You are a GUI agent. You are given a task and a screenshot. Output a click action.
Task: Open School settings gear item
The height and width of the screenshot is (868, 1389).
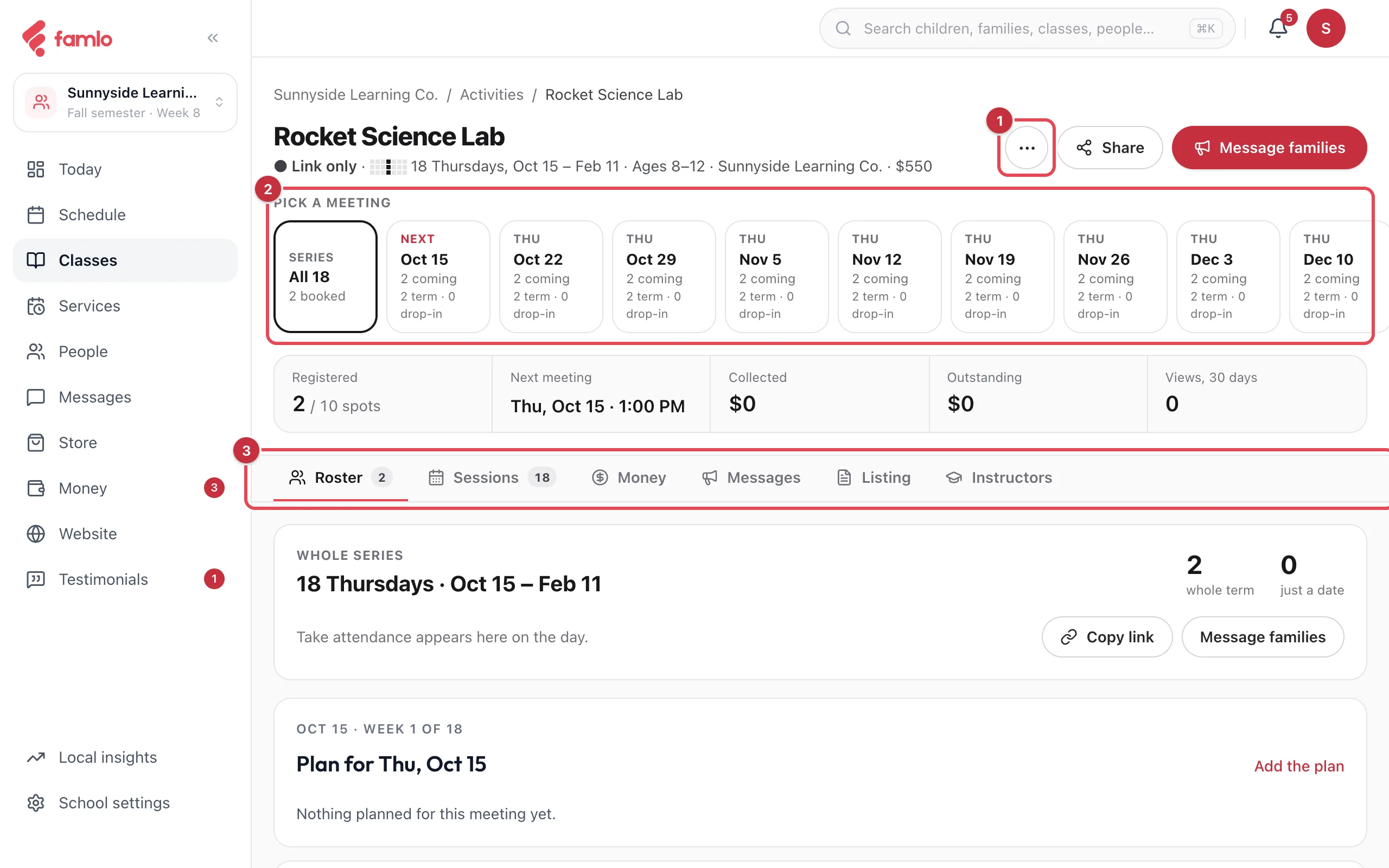tap(125, 802)
